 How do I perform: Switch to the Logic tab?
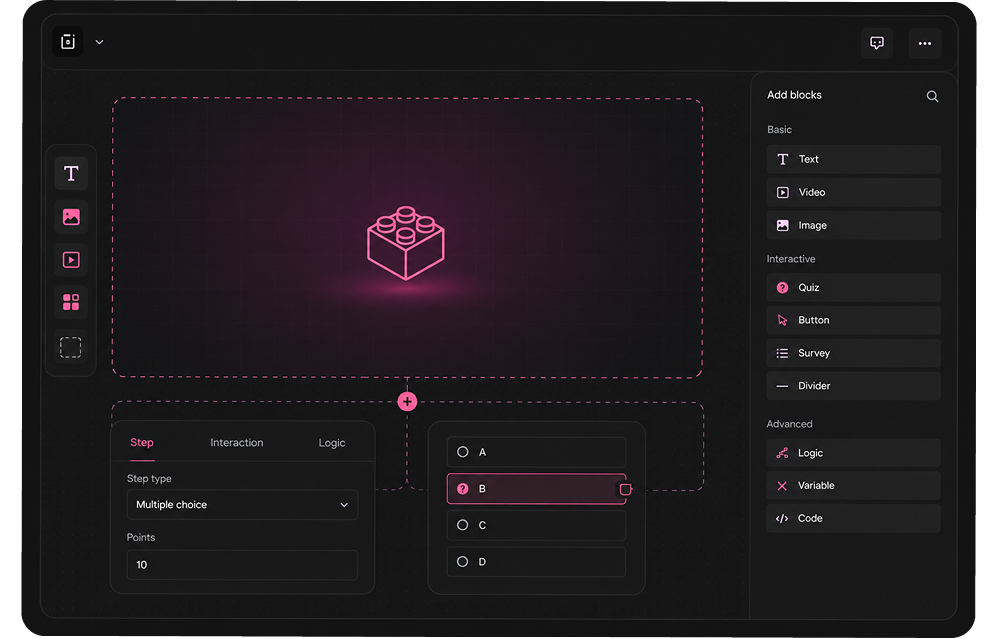(332, 442)
